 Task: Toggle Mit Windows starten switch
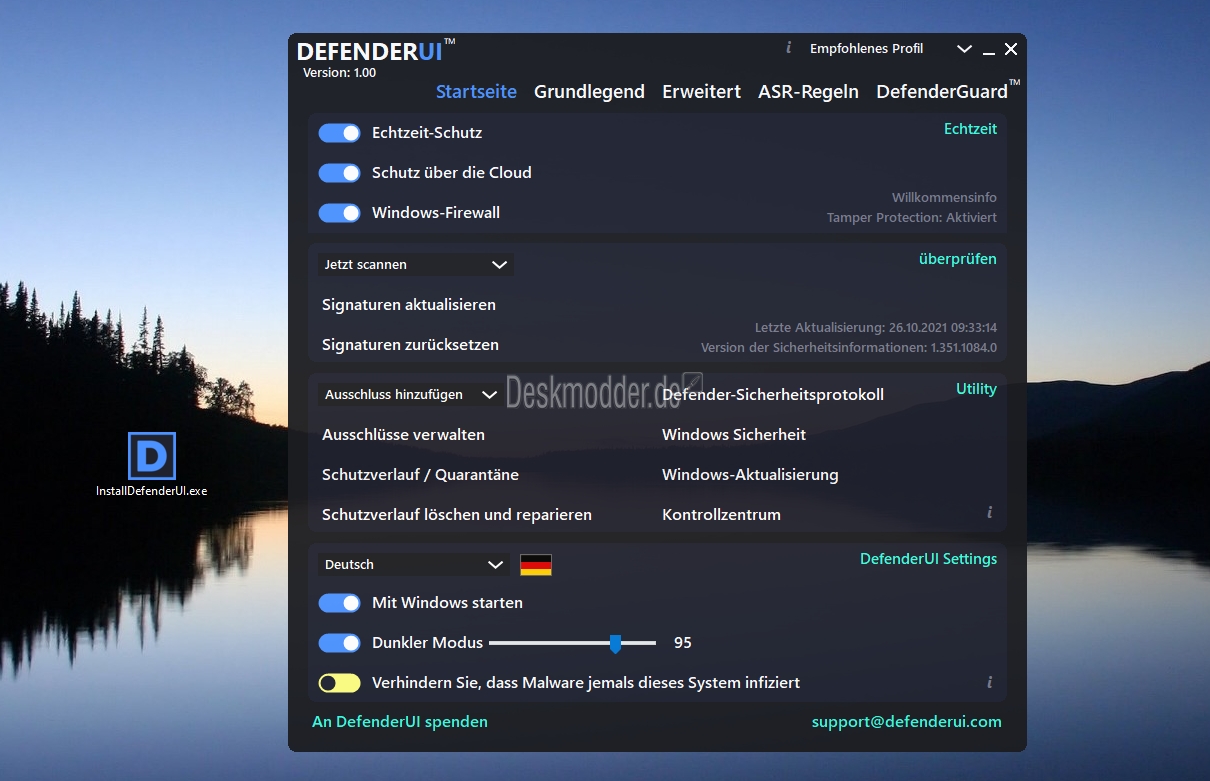coord(340,603)
